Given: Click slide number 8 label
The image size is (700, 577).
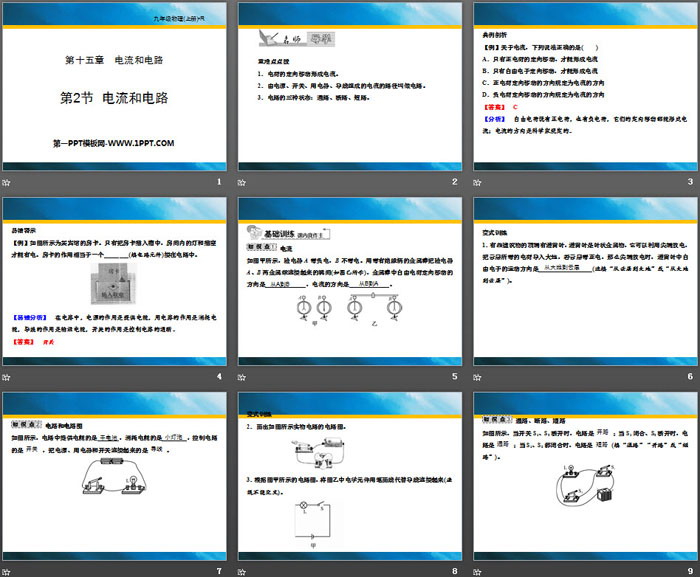Looking at the screenshot, I should tap(454, 571).
